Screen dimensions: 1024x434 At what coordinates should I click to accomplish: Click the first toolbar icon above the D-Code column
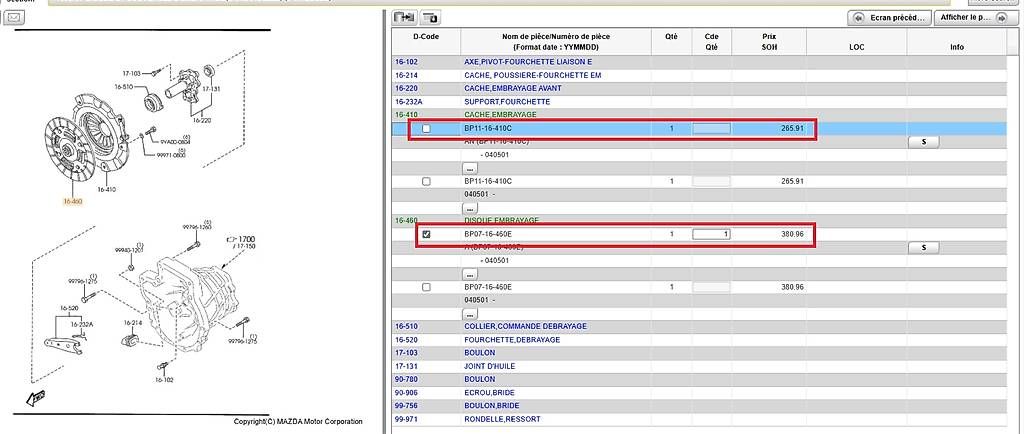click(404, 18)
